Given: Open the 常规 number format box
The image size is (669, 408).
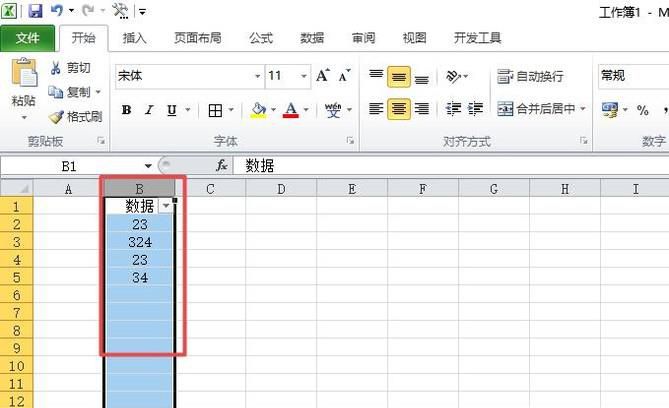Looking at the screenshot, I should [x=633, y=76].
